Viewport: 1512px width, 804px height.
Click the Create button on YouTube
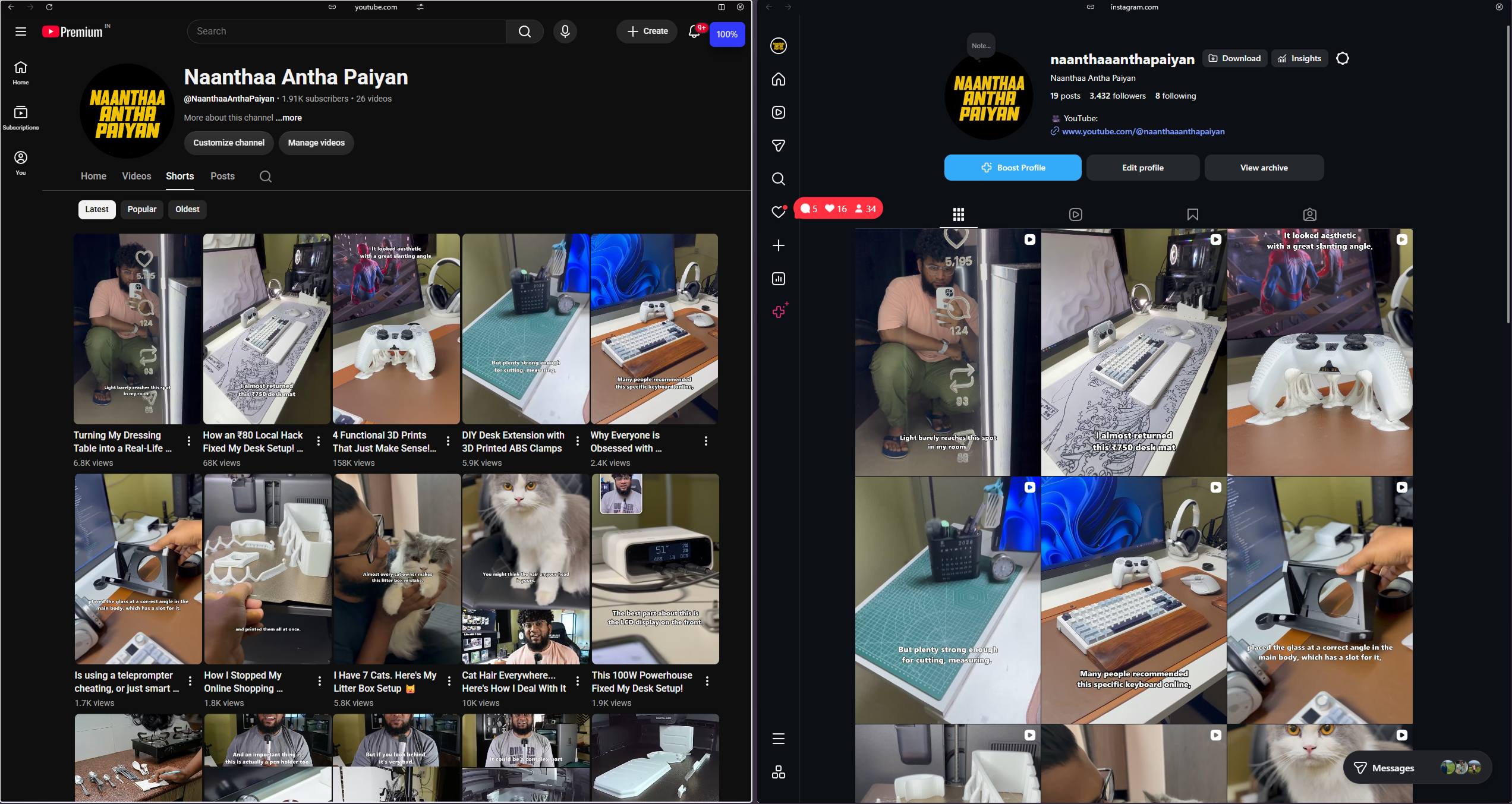[647, 31]
